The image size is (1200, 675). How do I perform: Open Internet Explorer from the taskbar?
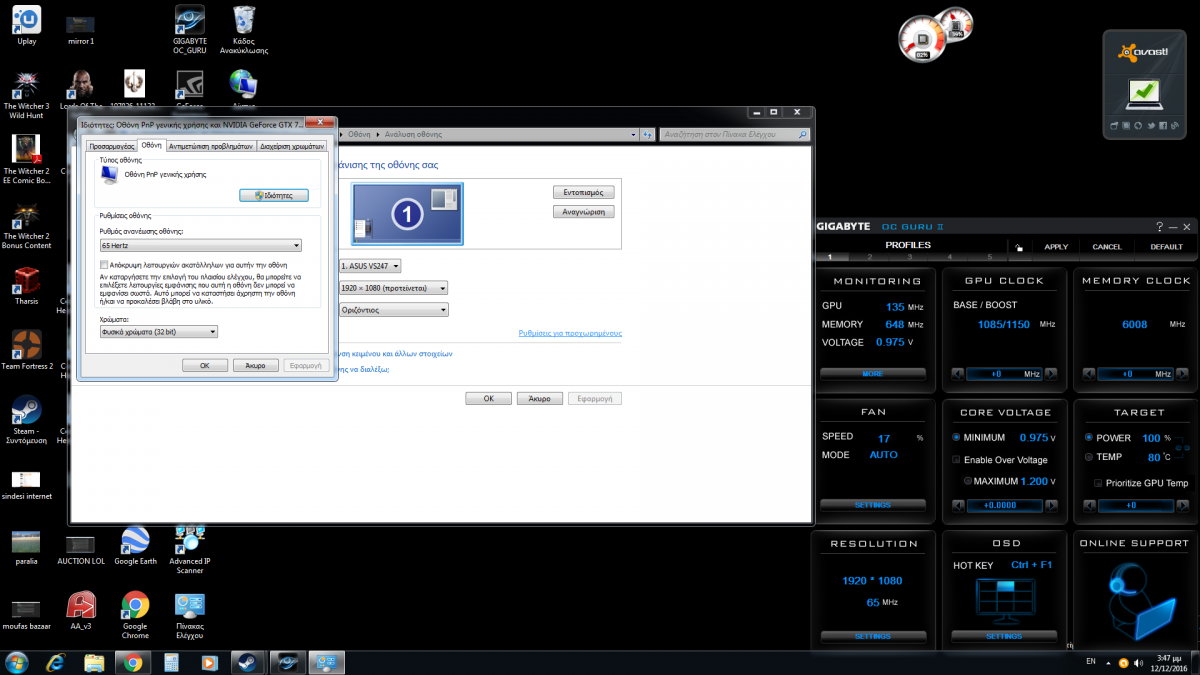[x=56, y=662]
